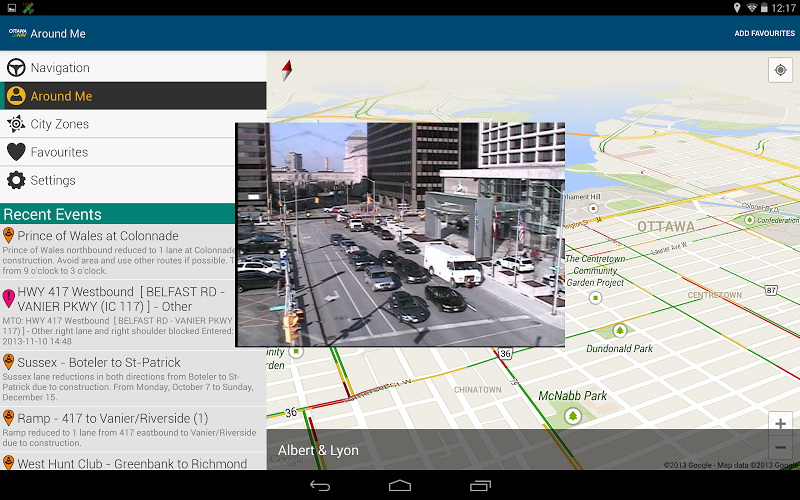Open West Hunt Club - Greenbank event
800x500 pixels.
133,462
